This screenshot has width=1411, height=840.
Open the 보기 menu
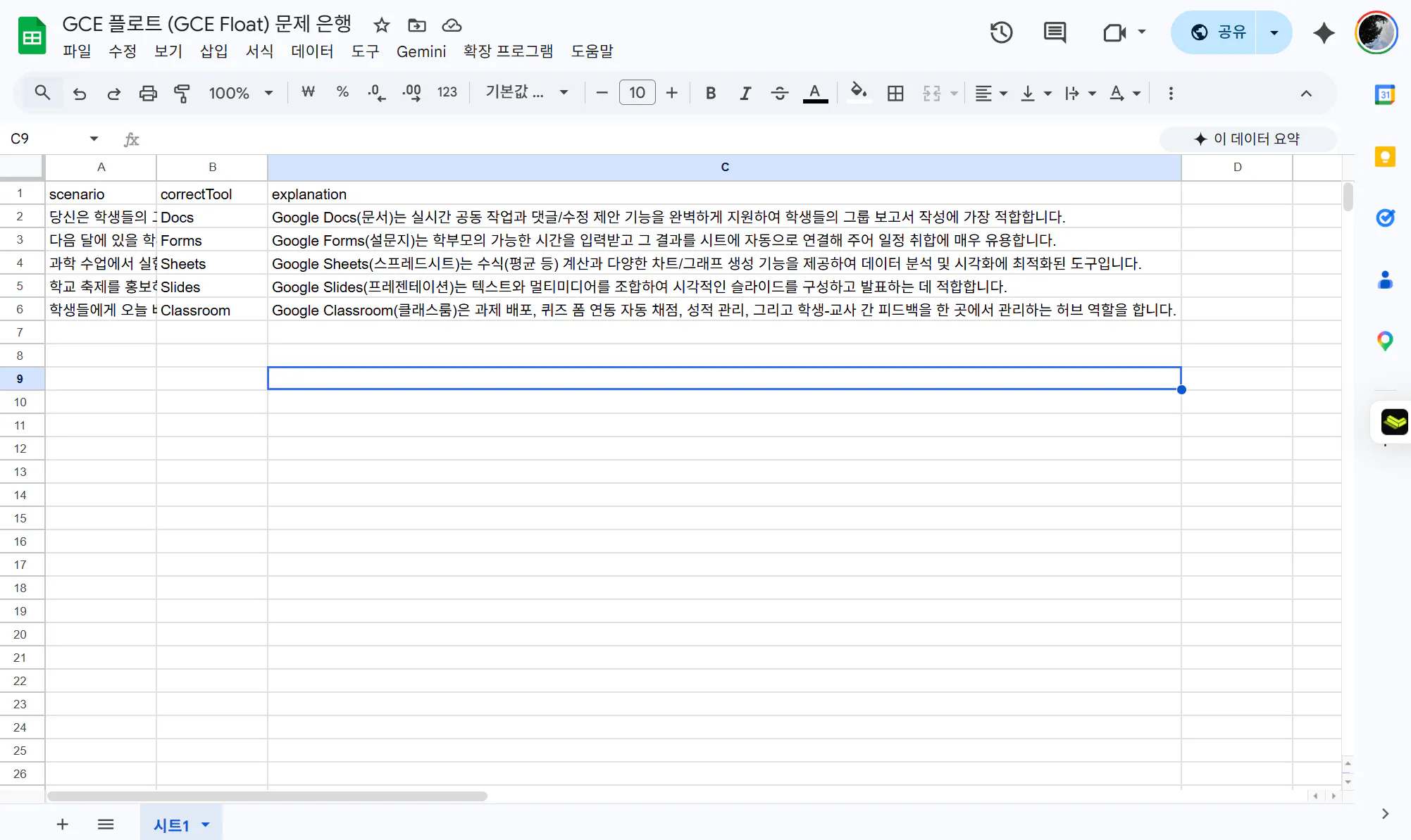[168, 51]
